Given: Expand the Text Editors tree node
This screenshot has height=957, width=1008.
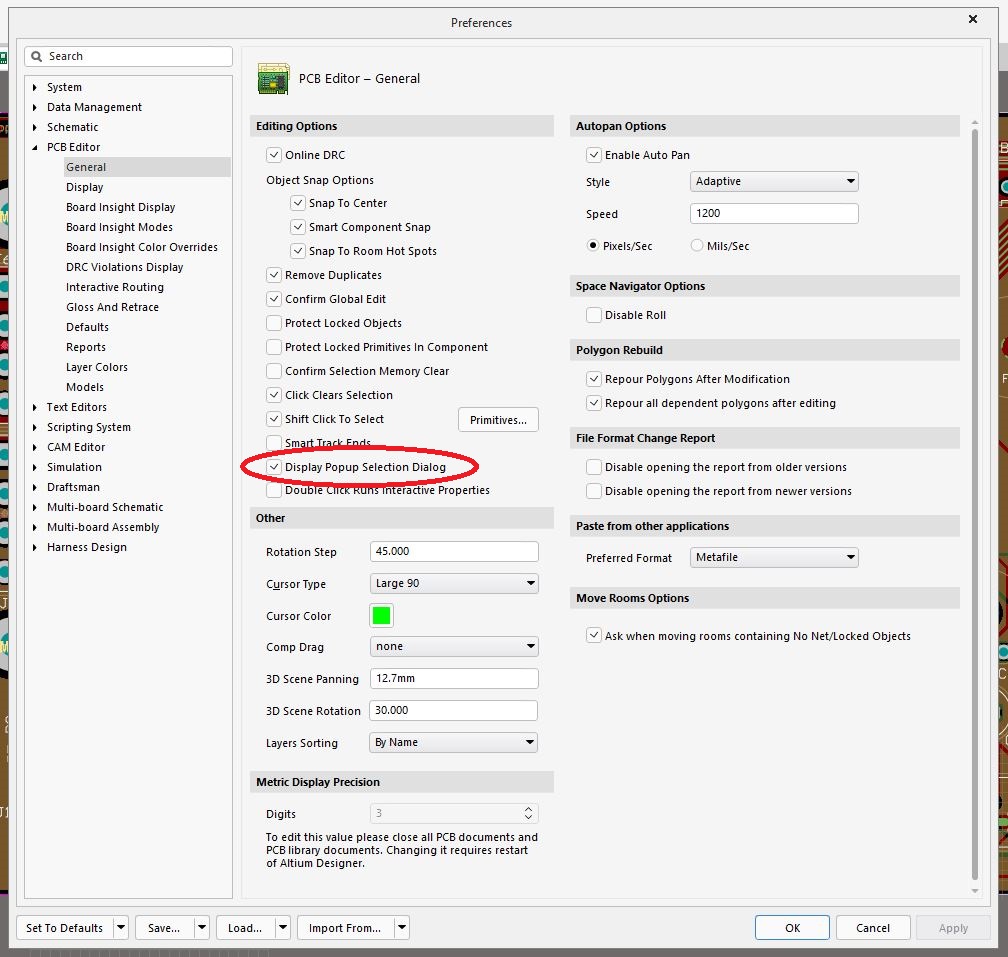Looking at the screenshot, I should 35,407.
